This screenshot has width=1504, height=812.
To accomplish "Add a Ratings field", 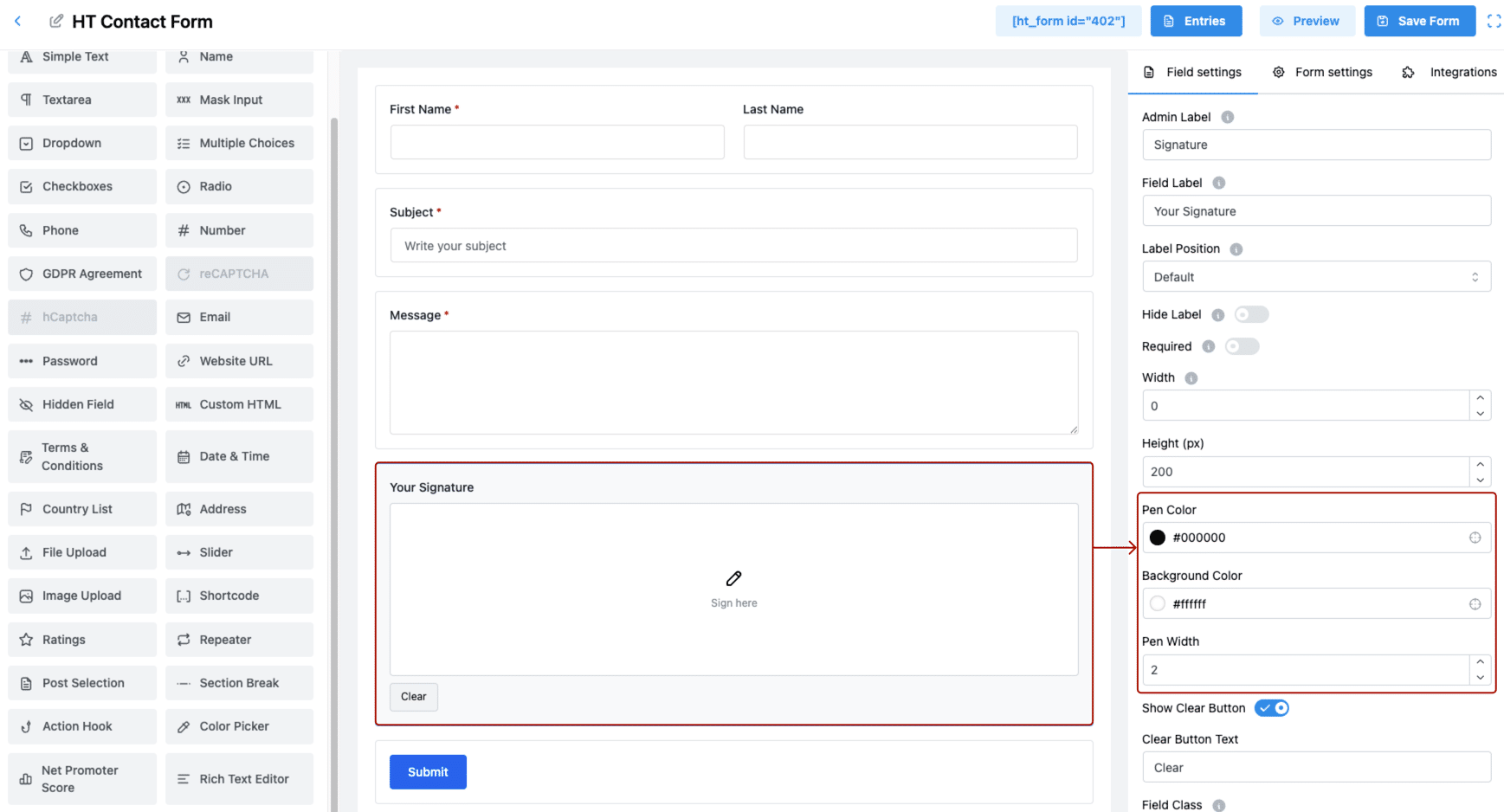I will (x=81, y=640).
